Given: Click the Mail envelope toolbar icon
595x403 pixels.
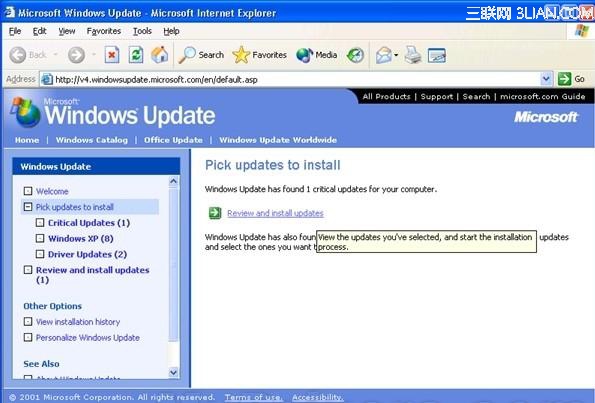Looking at the screenshot, I should [384, 55].
